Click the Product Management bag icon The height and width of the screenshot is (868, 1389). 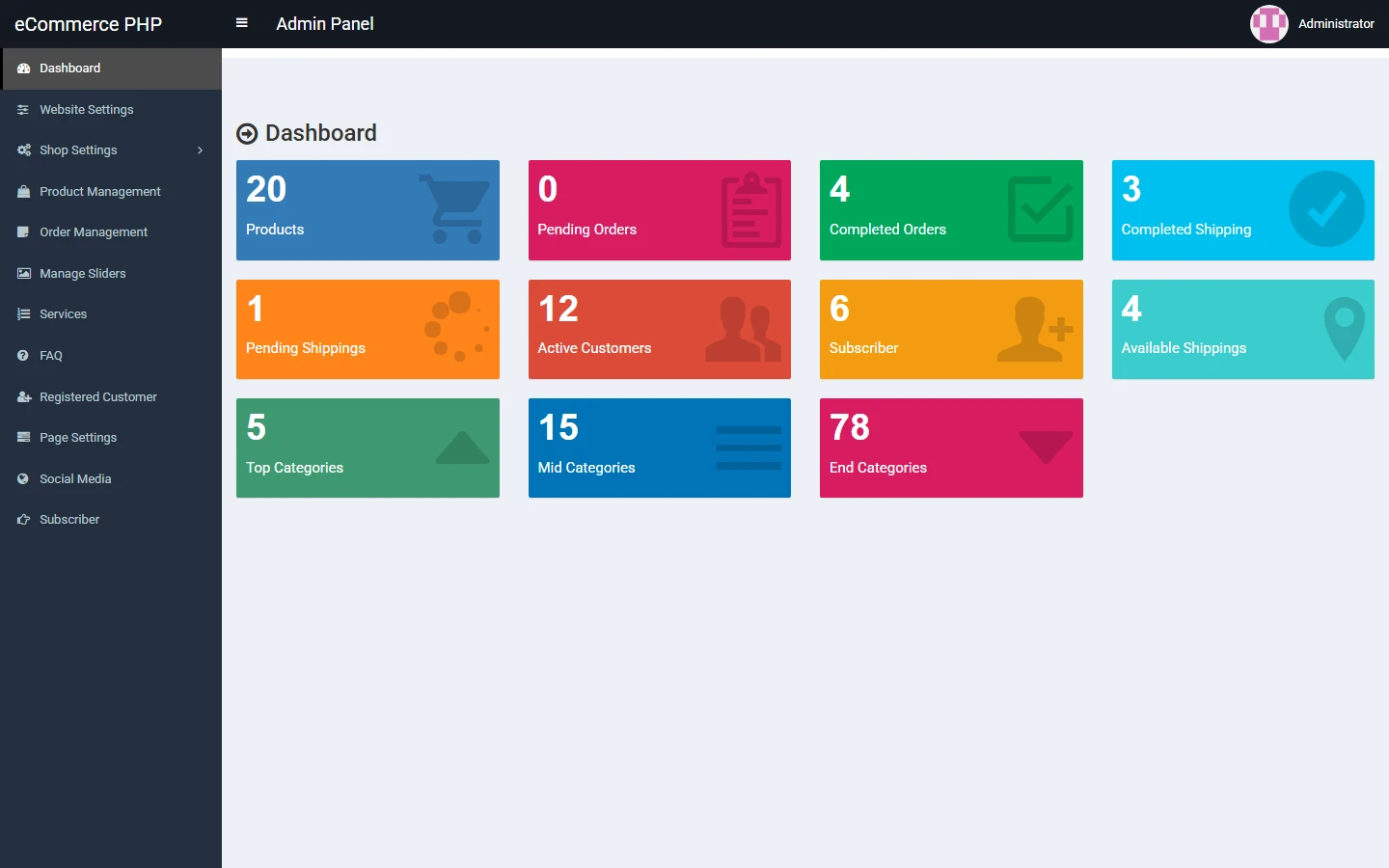click(x=23, y=192)
